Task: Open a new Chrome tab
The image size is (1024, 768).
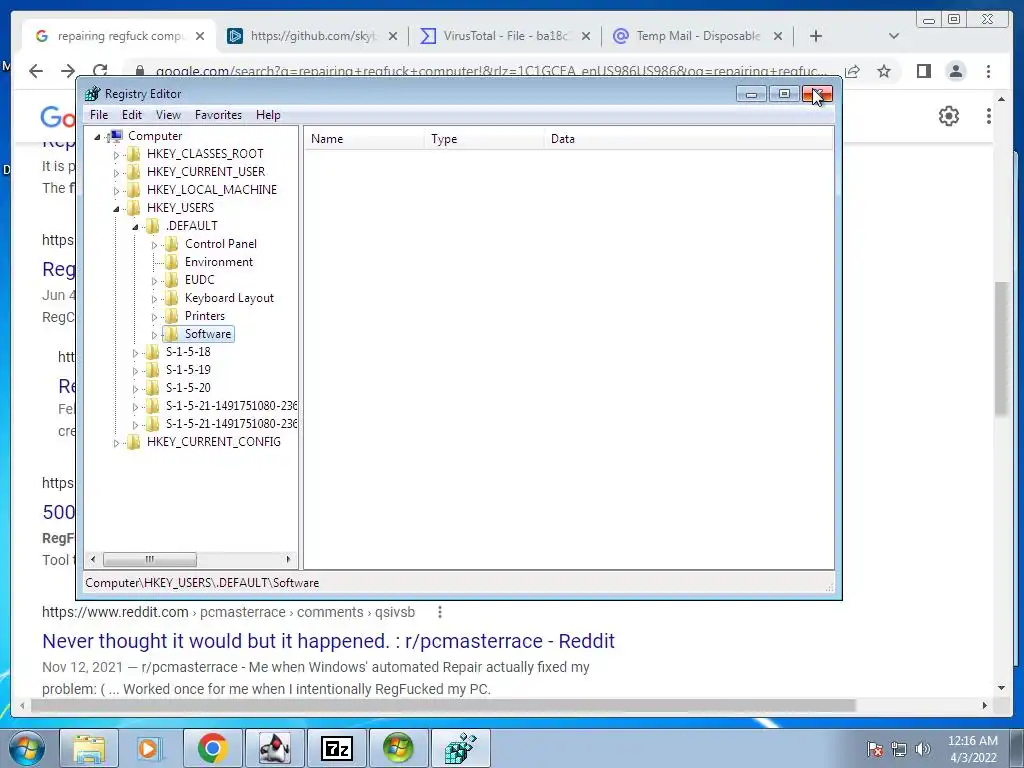Action: [816, 36]
